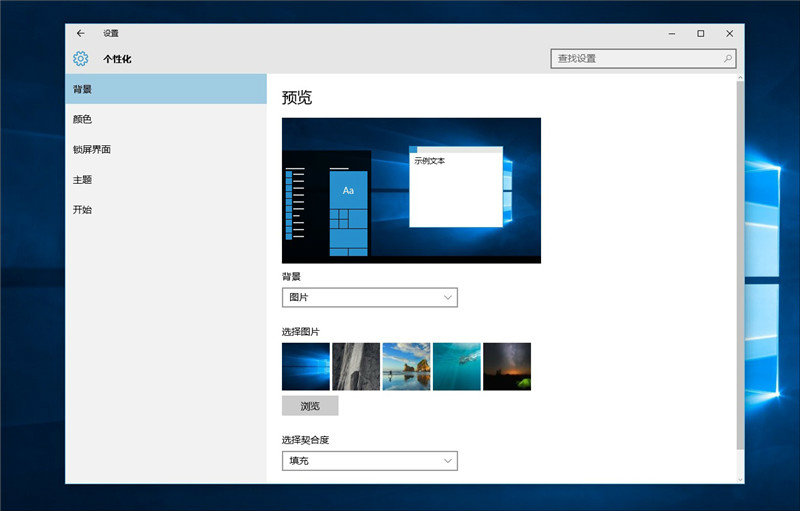800x511 pixels.
Task: Select the night sky tent wallpaper thumbnail
Action: click(x=507, y=366)
